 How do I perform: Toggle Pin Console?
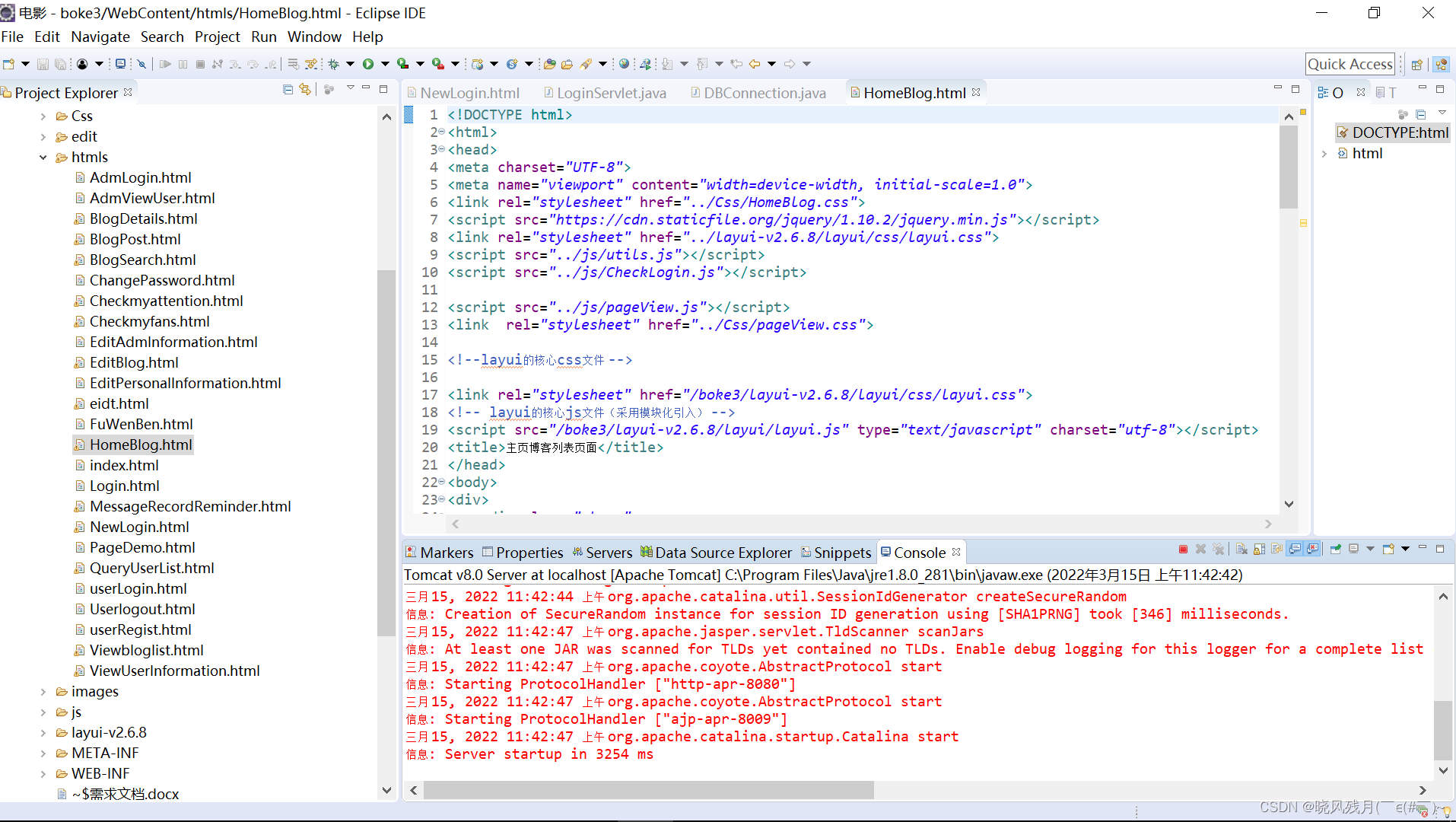click(x=1336, y=549)
